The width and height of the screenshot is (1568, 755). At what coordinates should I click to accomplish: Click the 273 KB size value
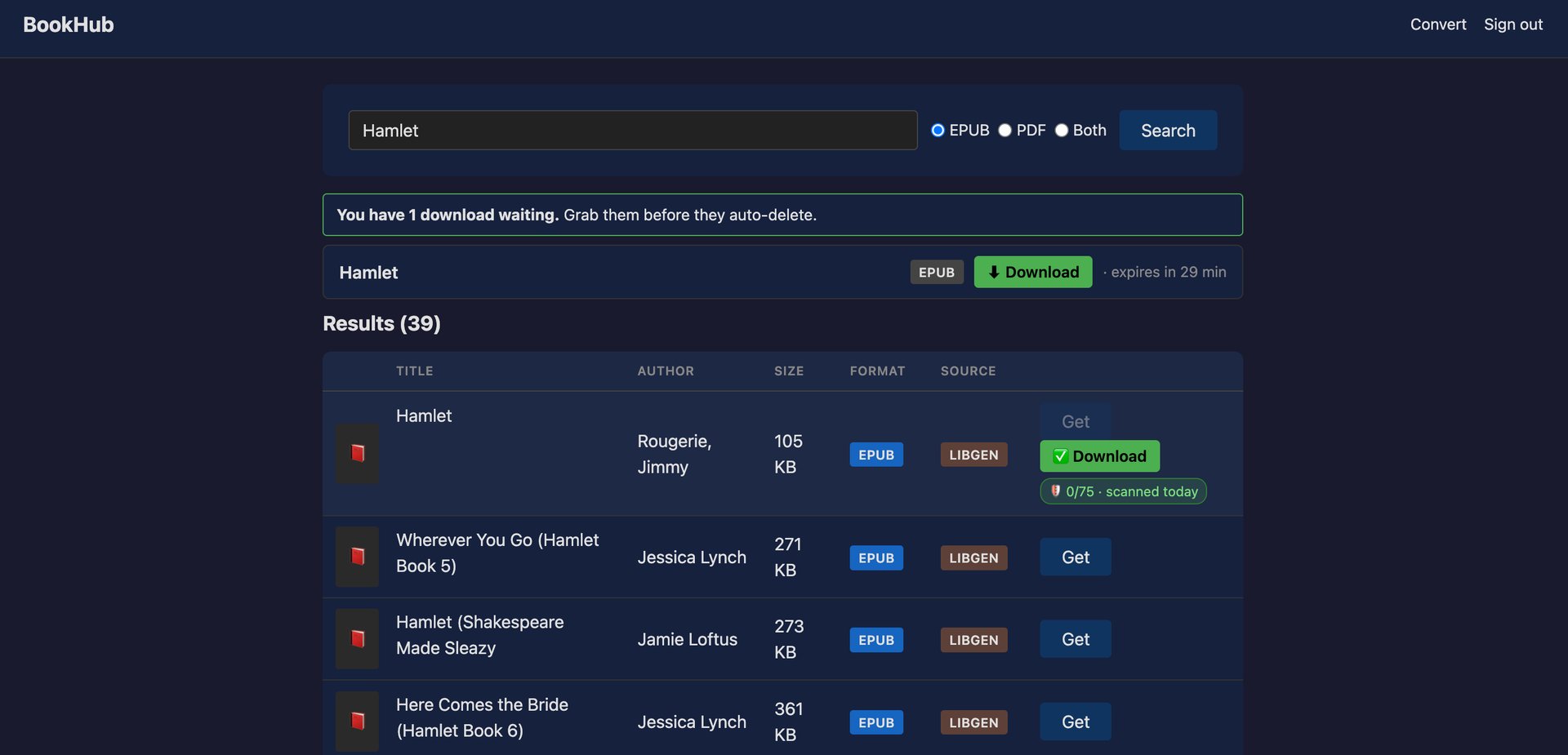(789, 639)
